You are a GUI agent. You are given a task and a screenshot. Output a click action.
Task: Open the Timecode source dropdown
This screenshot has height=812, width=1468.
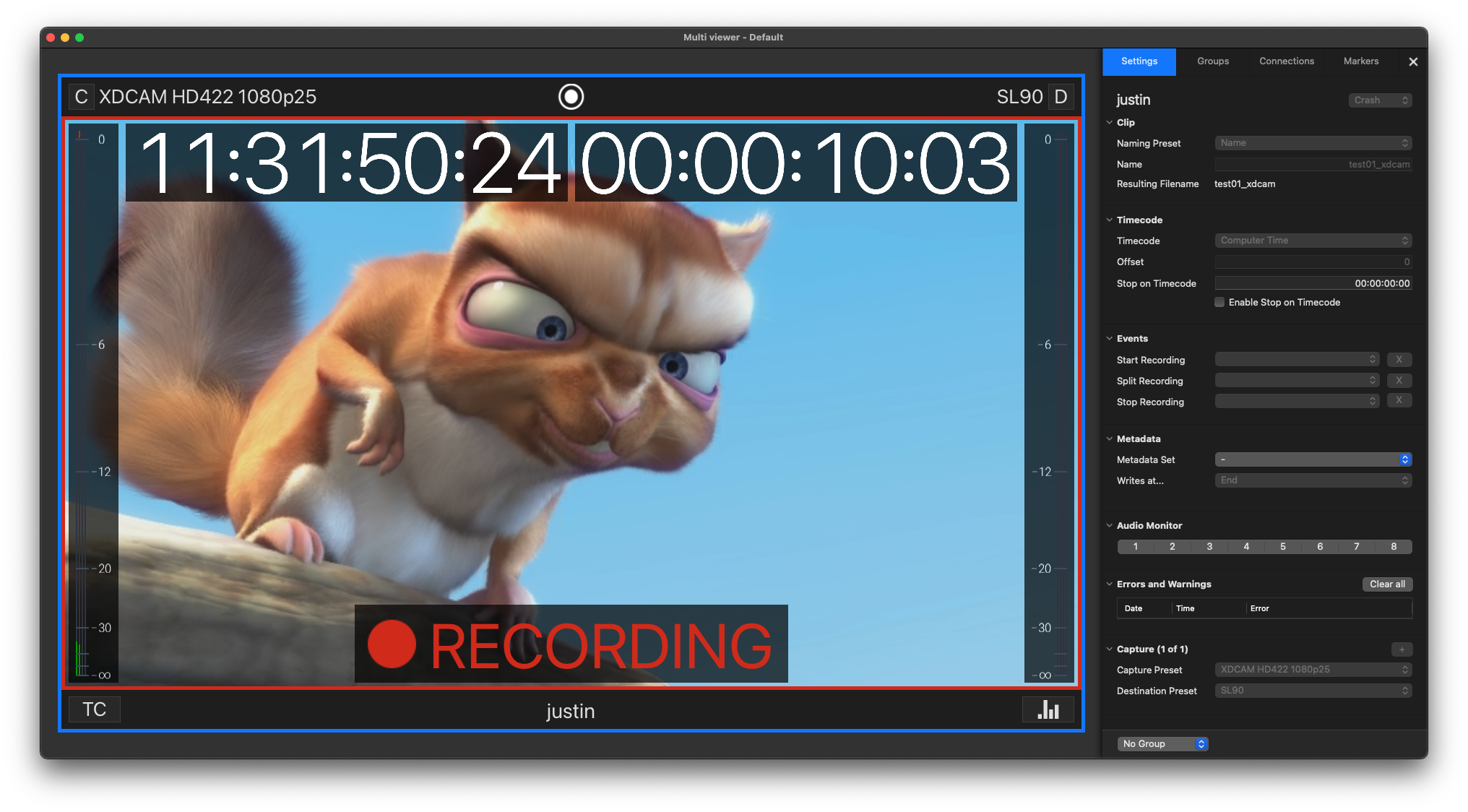click(x=1313, y=241)
